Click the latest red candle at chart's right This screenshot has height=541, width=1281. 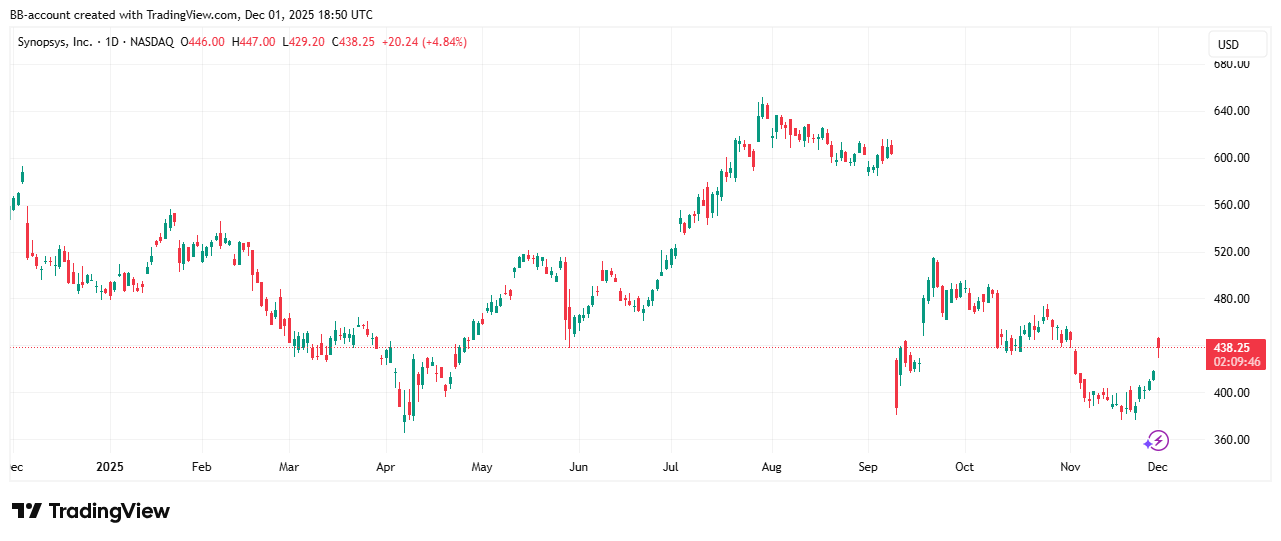(1159, 346)
